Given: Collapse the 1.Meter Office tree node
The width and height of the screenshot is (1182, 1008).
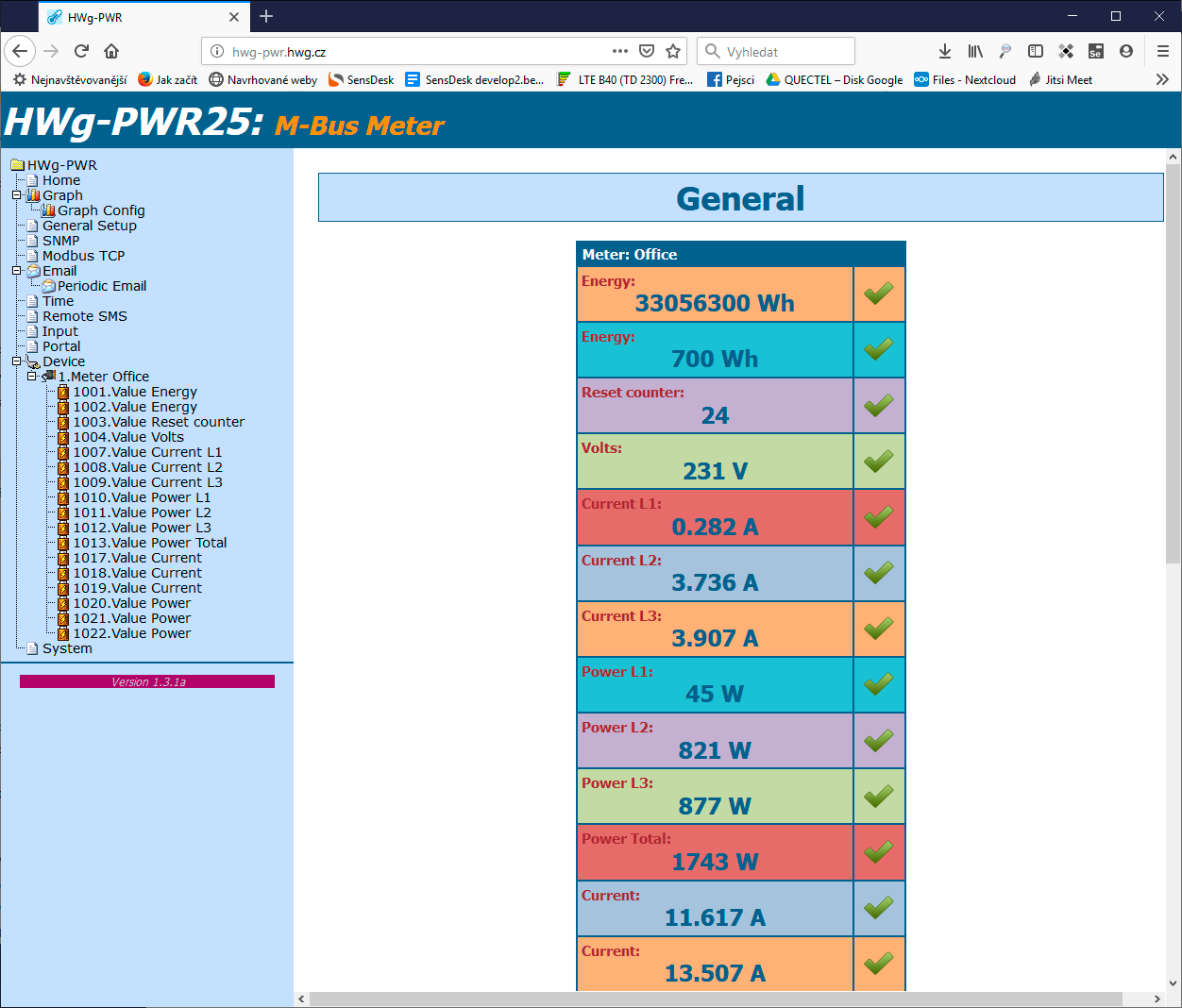Looking at the screenshot, I should click(31, 377).
